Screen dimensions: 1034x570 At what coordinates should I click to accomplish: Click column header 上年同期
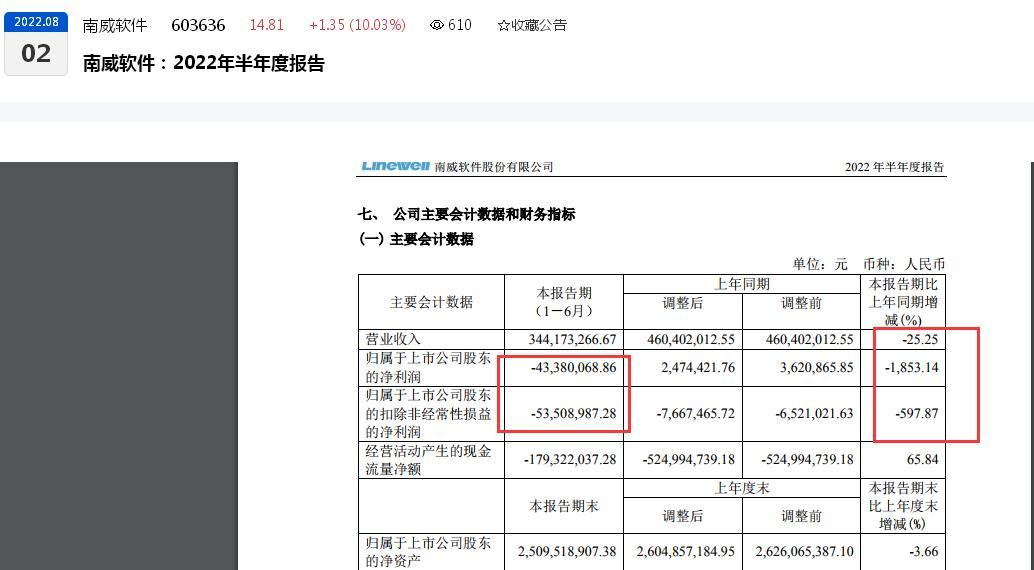(742, 284)
